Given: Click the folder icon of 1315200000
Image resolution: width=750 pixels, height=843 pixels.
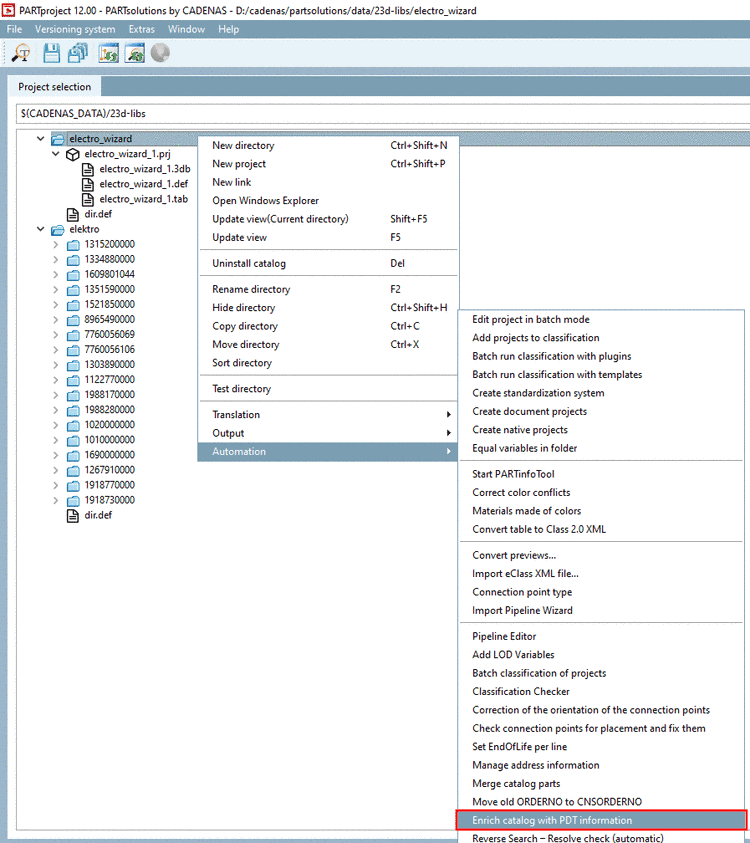Looking at the screenshot, I should [73, 245].
